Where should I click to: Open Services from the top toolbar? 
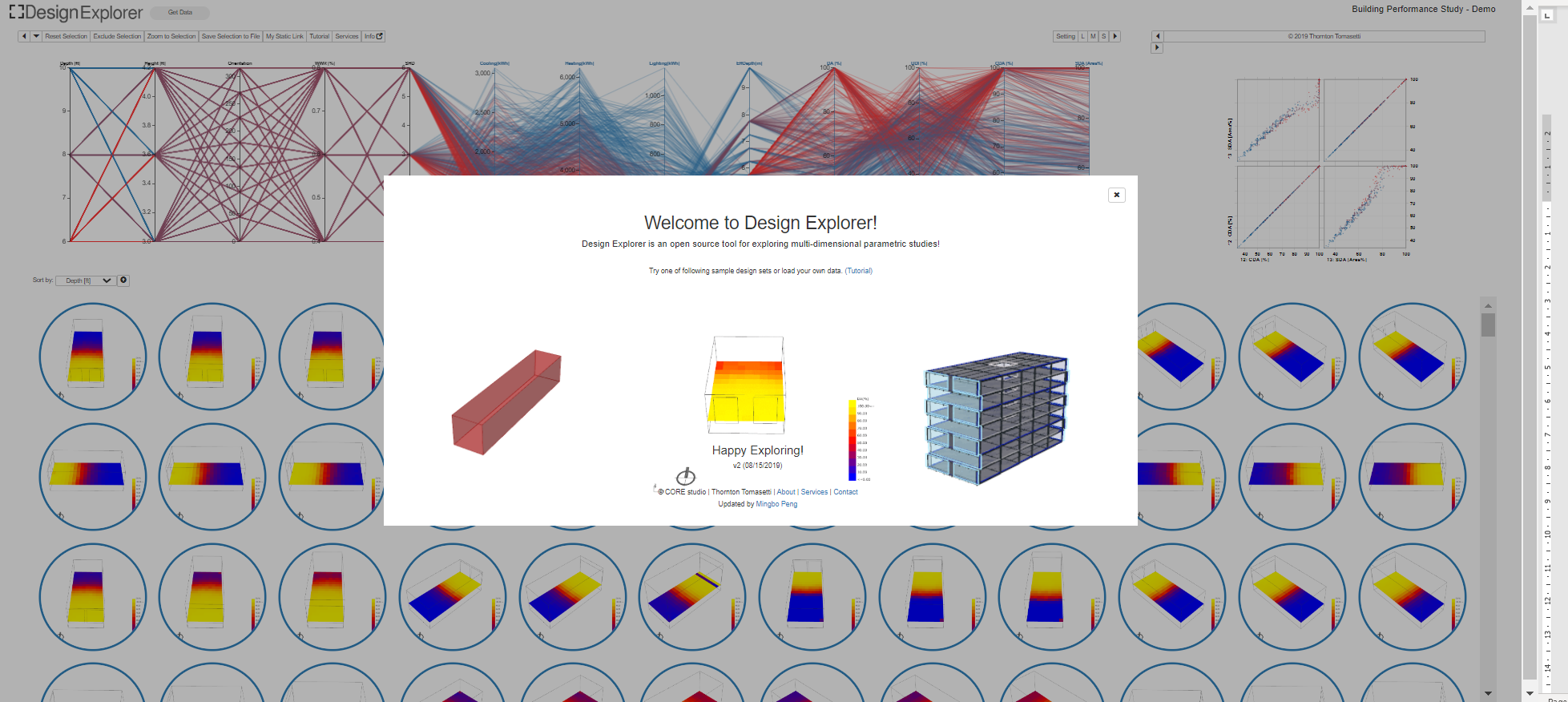point(346,36)
